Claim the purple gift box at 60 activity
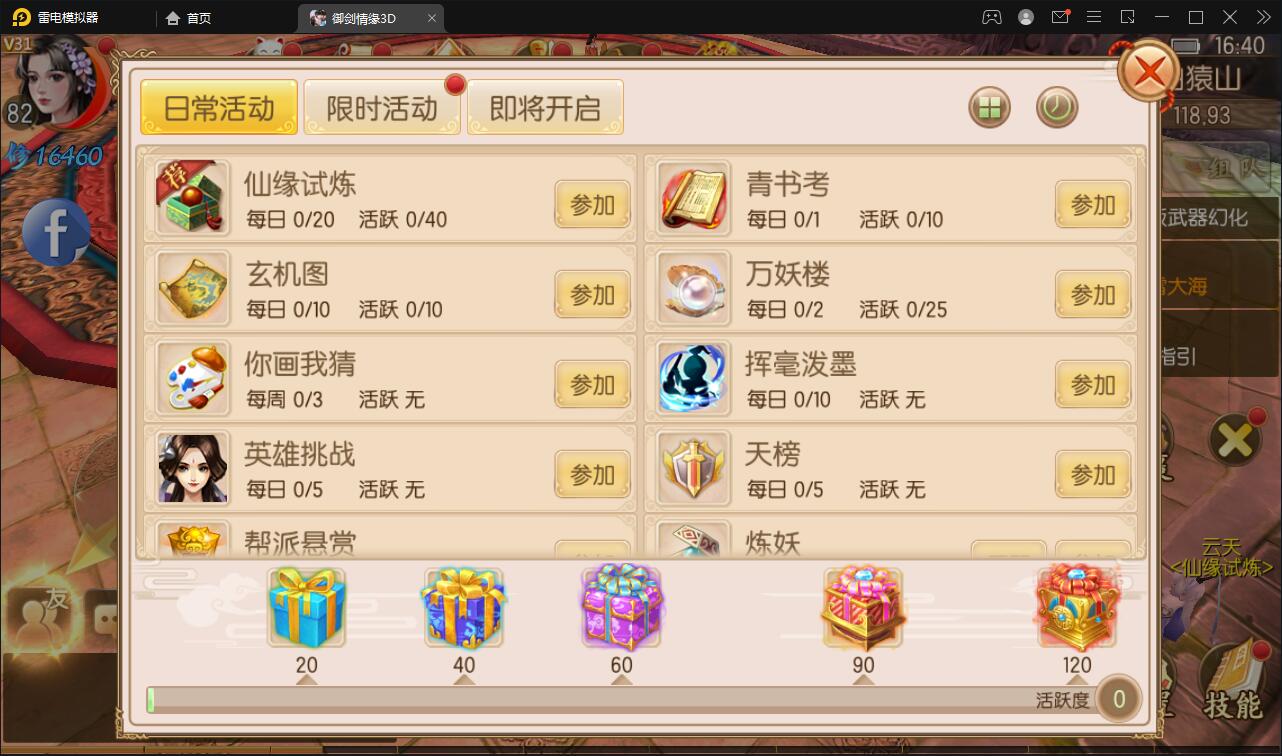 click(621, 607)
